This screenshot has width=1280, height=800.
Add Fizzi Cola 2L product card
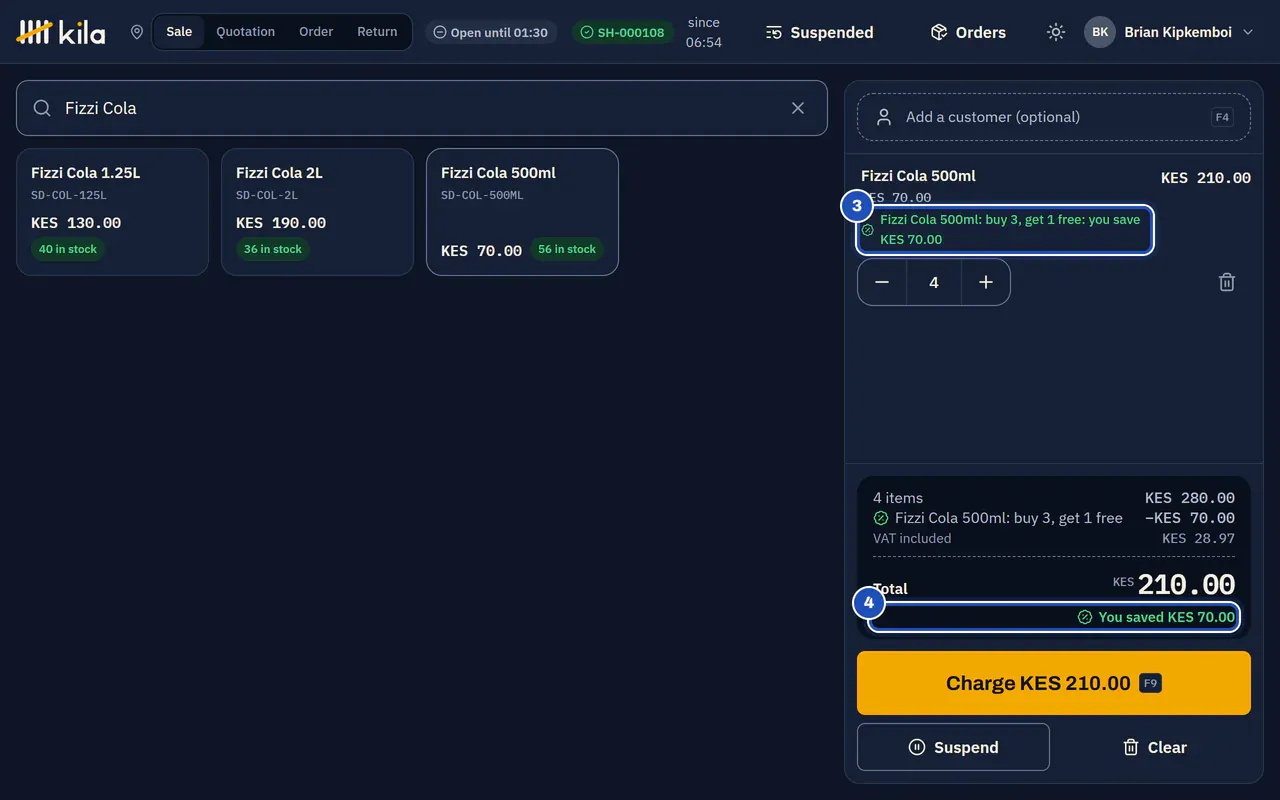pyautogui.click(x=317, y=212)
